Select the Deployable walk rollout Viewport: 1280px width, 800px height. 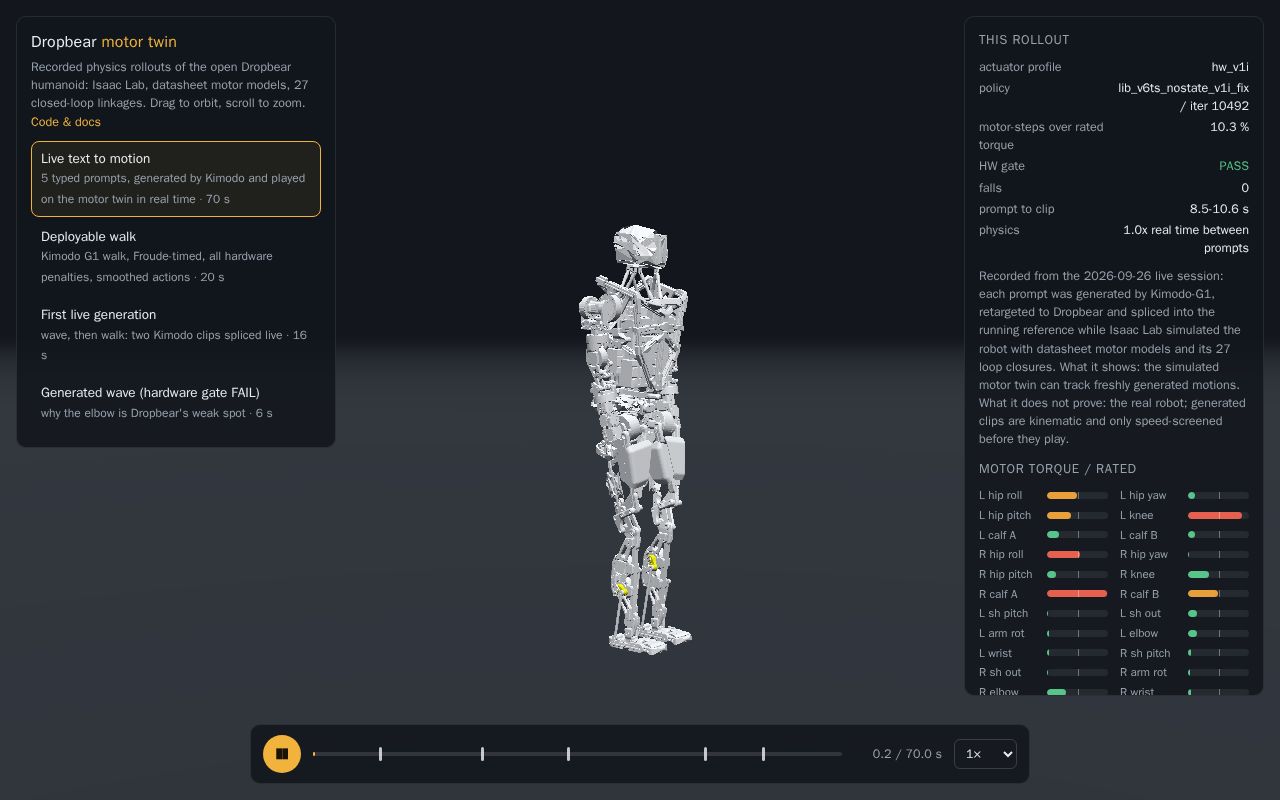point(176,257)
